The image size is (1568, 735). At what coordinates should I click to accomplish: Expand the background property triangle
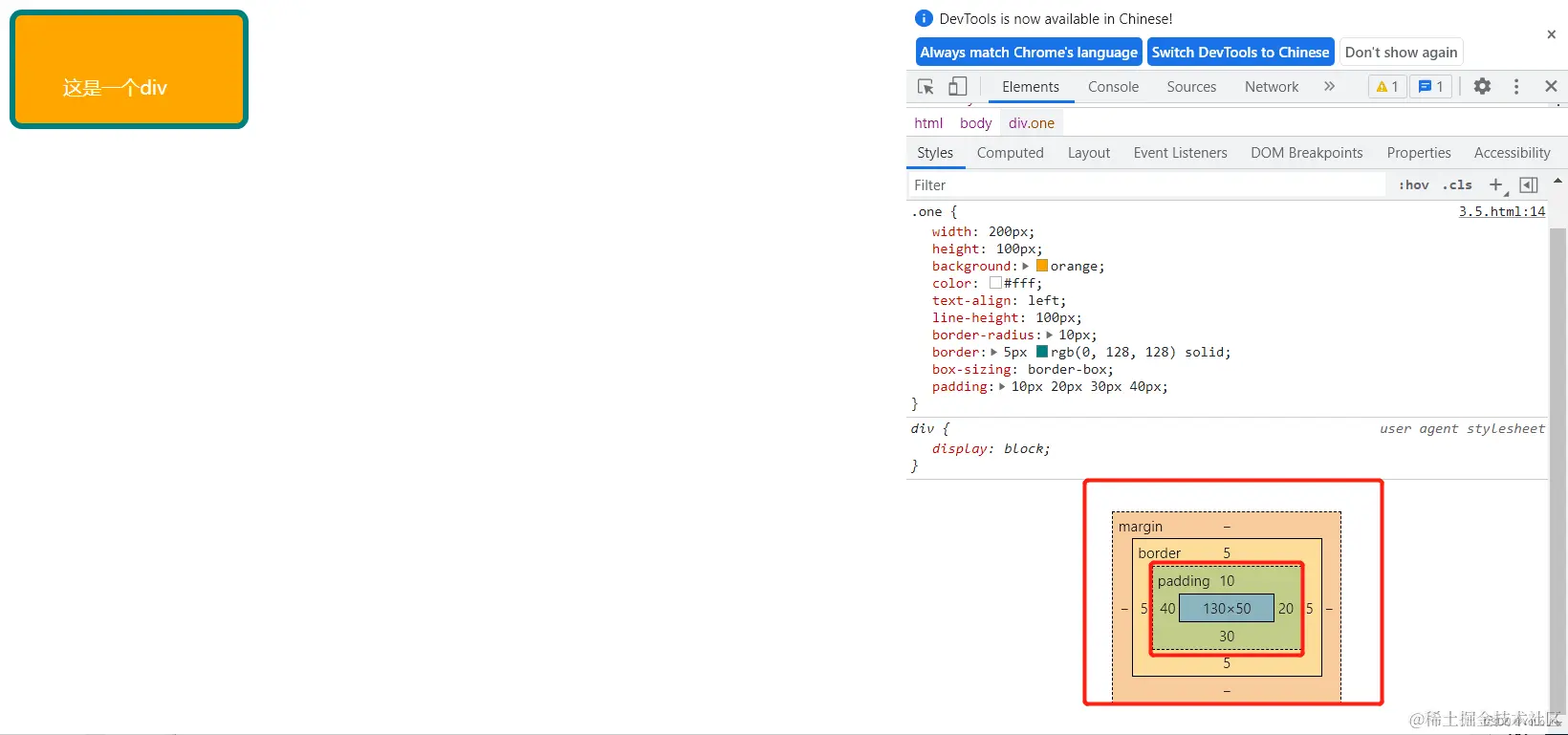[x=1026, y=267]
